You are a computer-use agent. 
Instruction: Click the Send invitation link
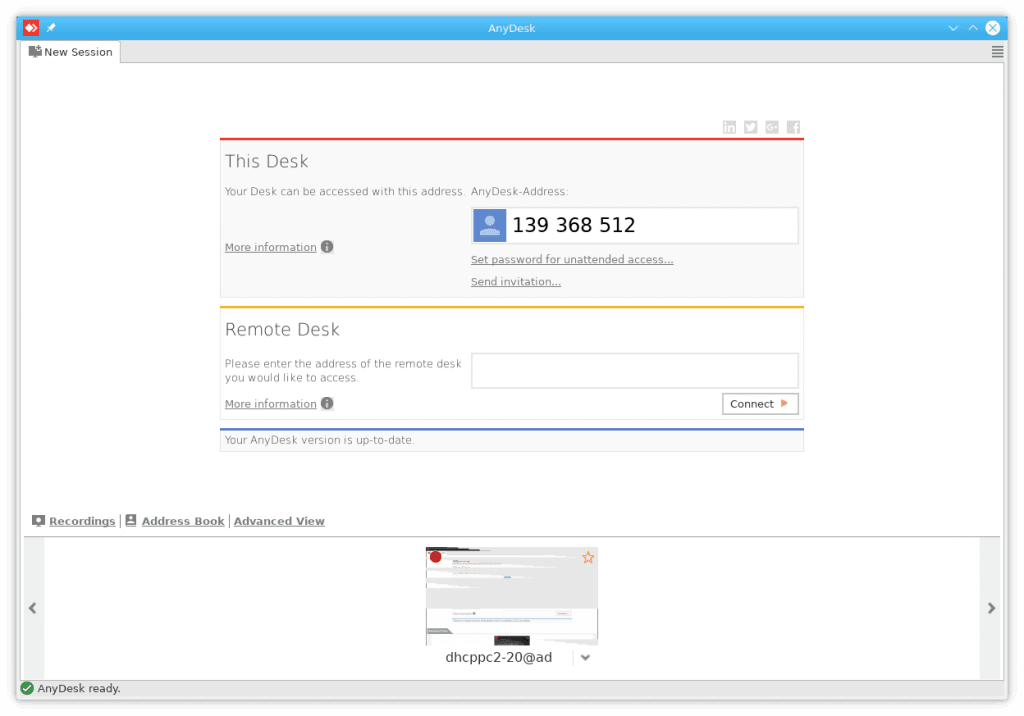click(516, 282)
